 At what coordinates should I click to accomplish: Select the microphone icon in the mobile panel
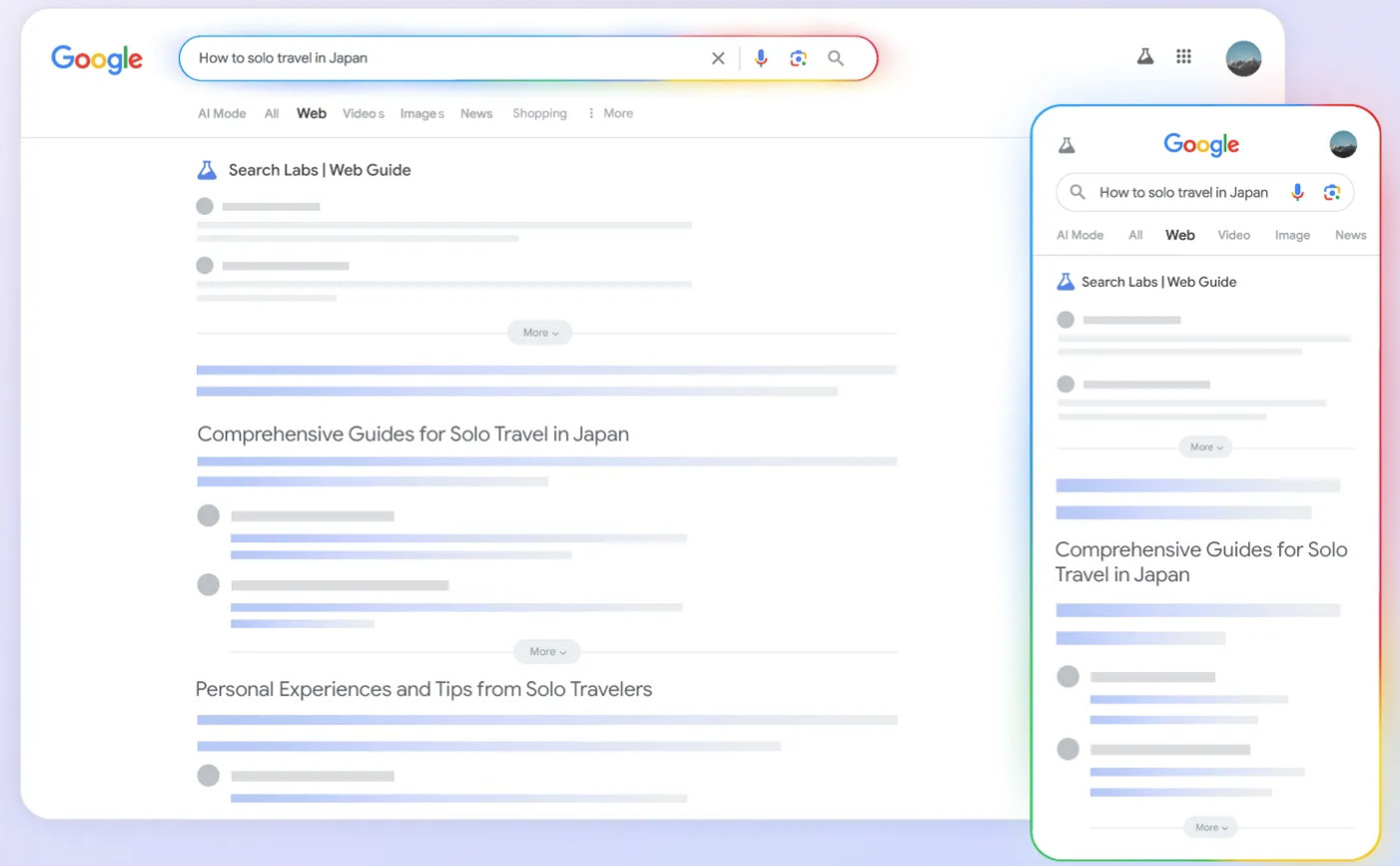(x=1296, y=192)
